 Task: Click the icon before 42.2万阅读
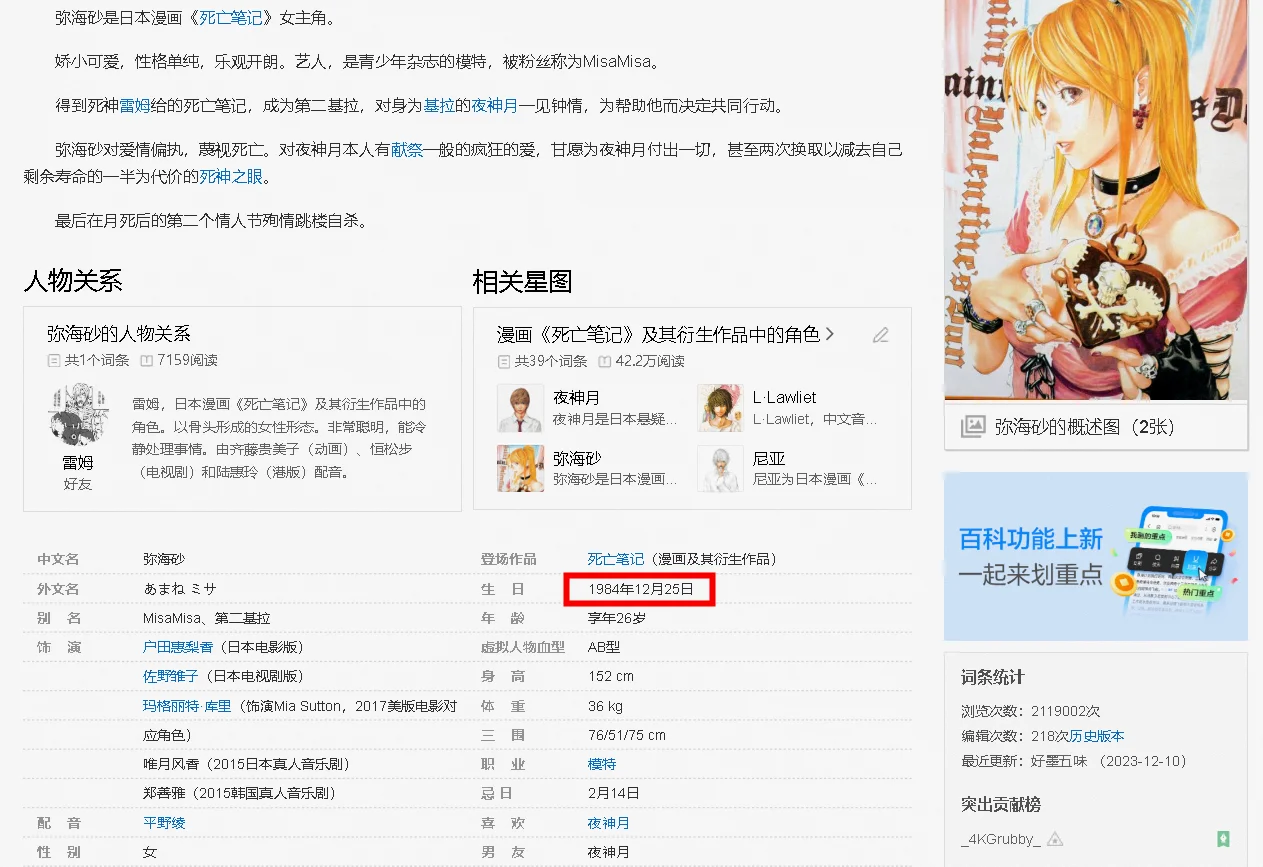pos(604,361)
